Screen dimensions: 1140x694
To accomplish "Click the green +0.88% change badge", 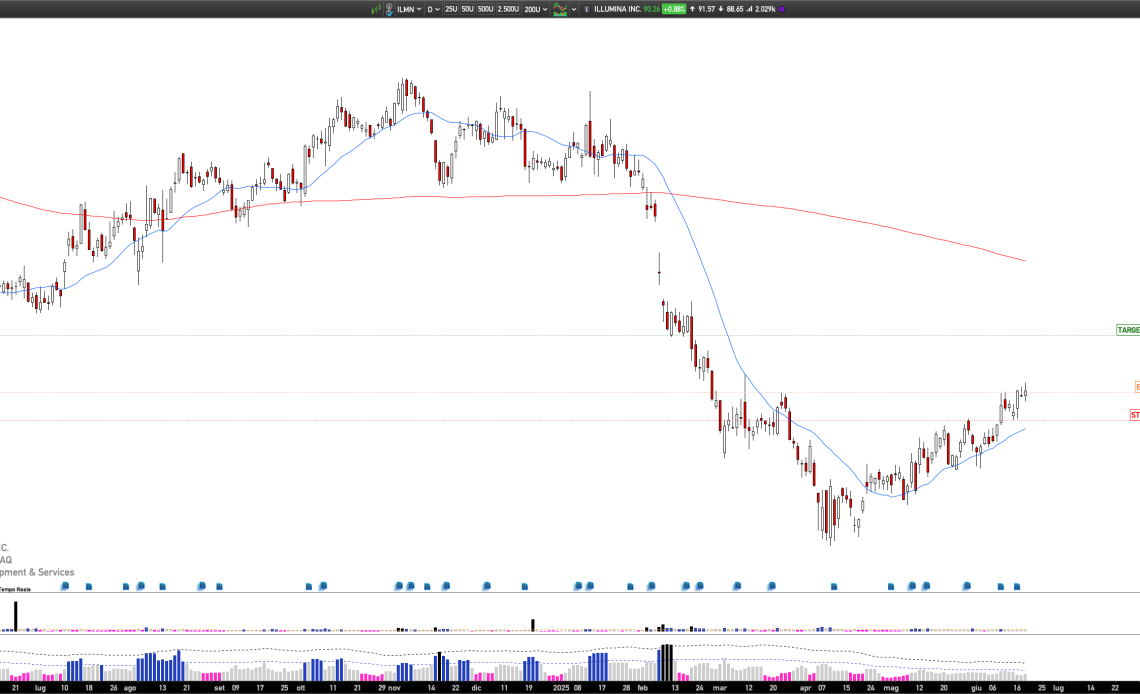I will pyautogui.click(x=673, y=9).
